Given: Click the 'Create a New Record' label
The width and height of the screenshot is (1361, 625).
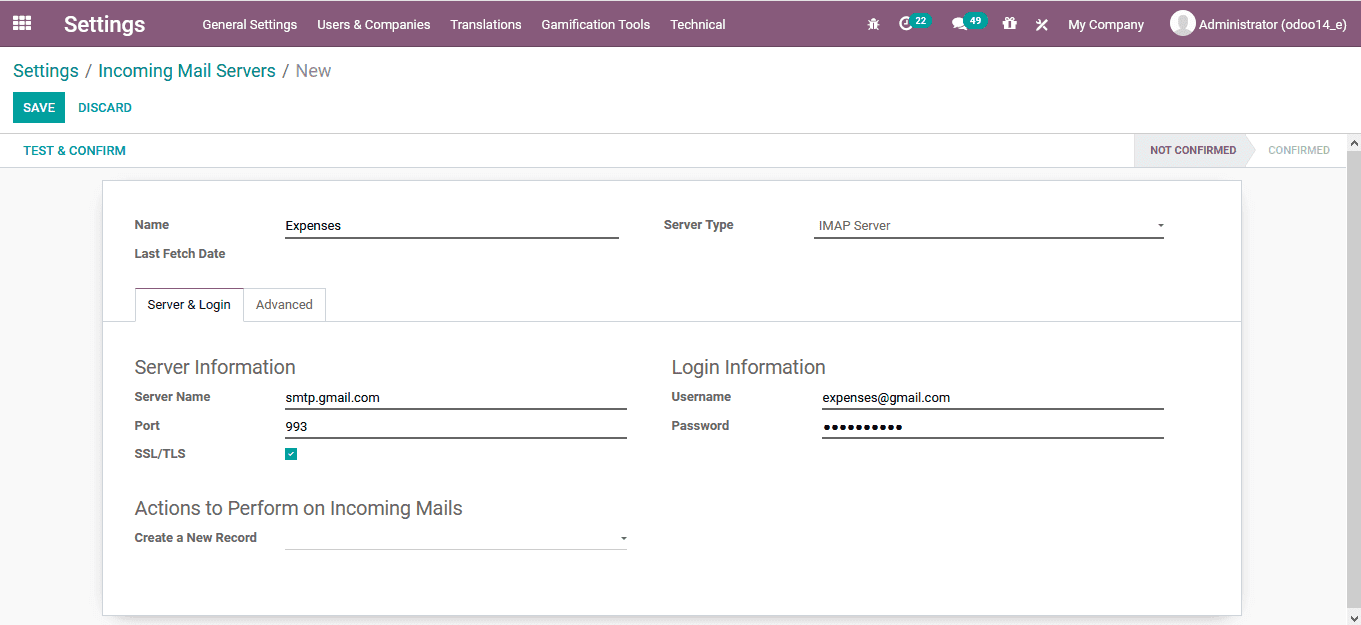Looking at the screenshot, I should 196,538.
